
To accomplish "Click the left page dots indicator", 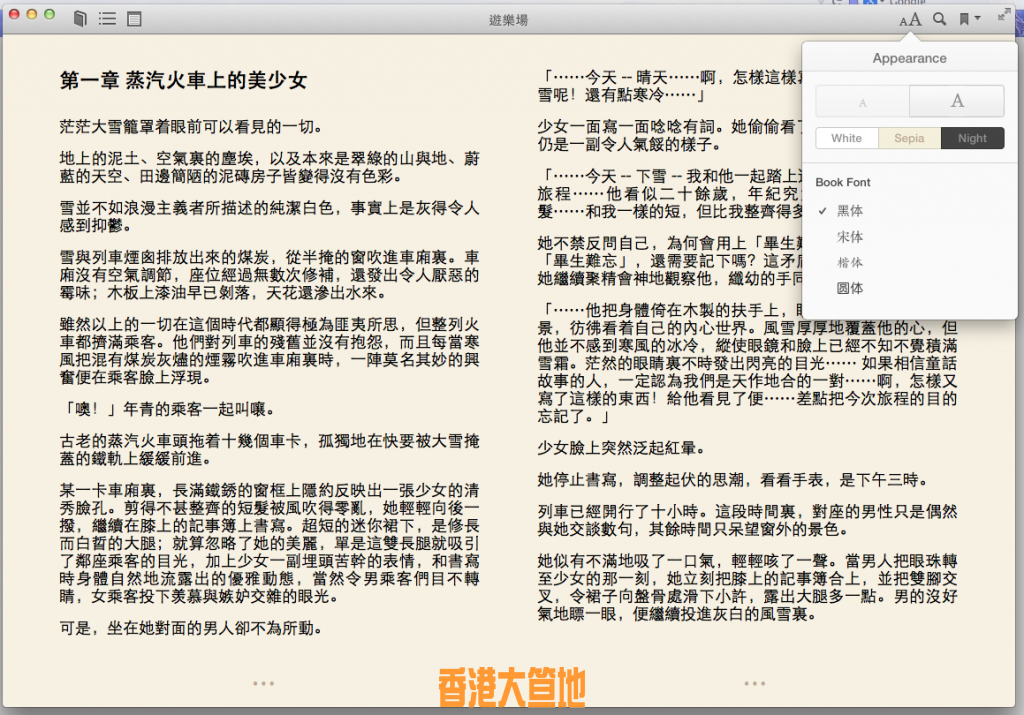I will coord(264,684).
